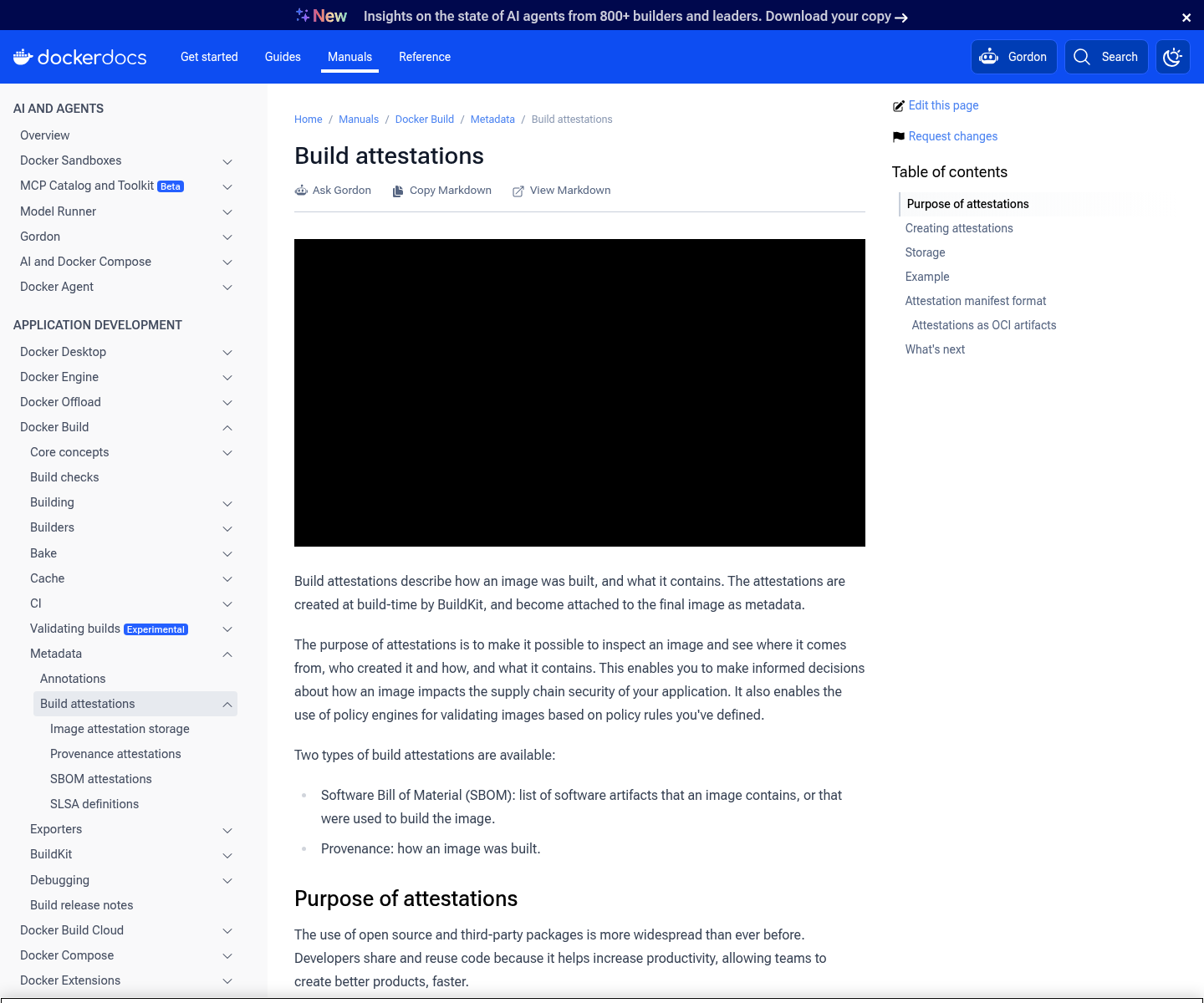
Task: Expand MCP Catalog and Toolkit chevron
Action: 227,186
